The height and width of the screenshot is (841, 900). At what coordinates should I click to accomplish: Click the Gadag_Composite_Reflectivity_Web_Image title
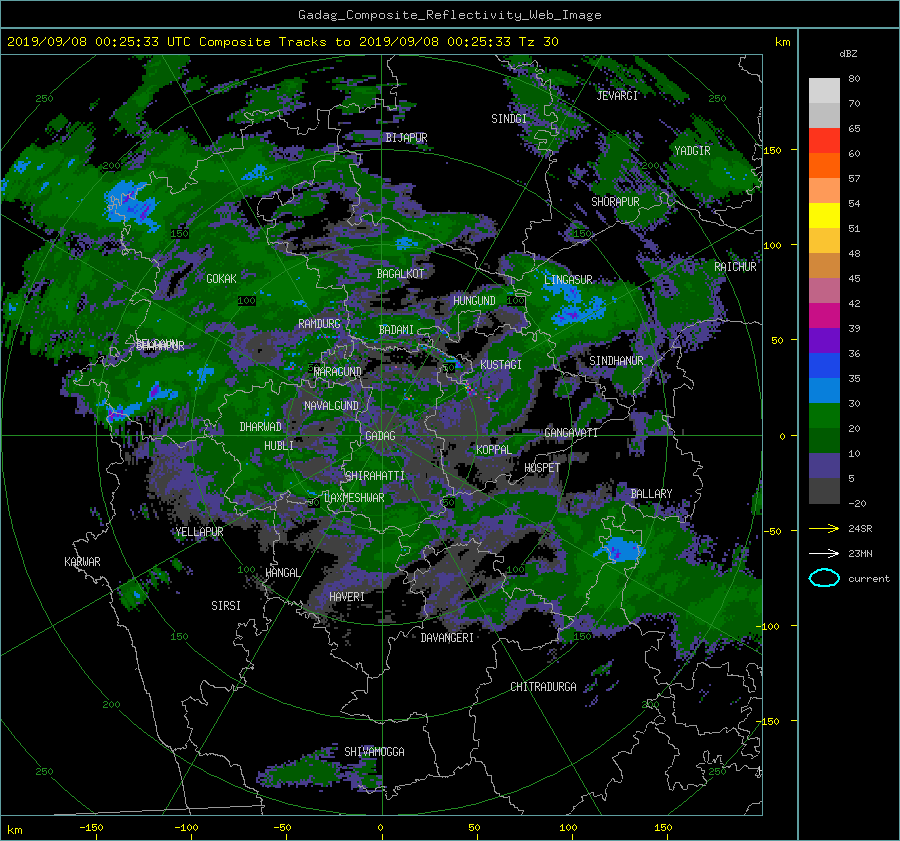pyautogui.click(x=450, y=15)
